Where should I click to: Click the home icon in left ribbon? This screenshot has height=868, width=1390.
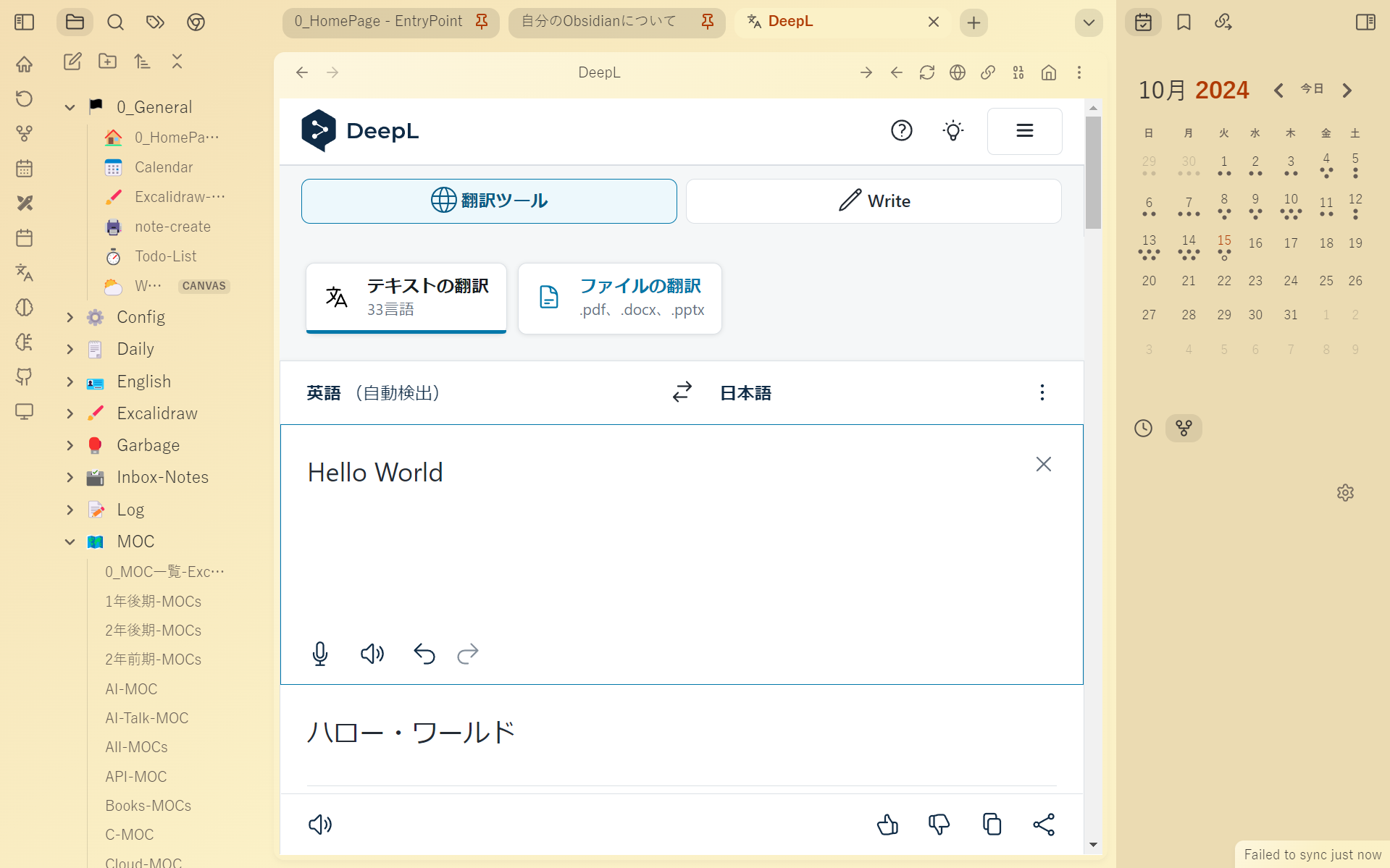pyautogui.click(x=24, y=64)
